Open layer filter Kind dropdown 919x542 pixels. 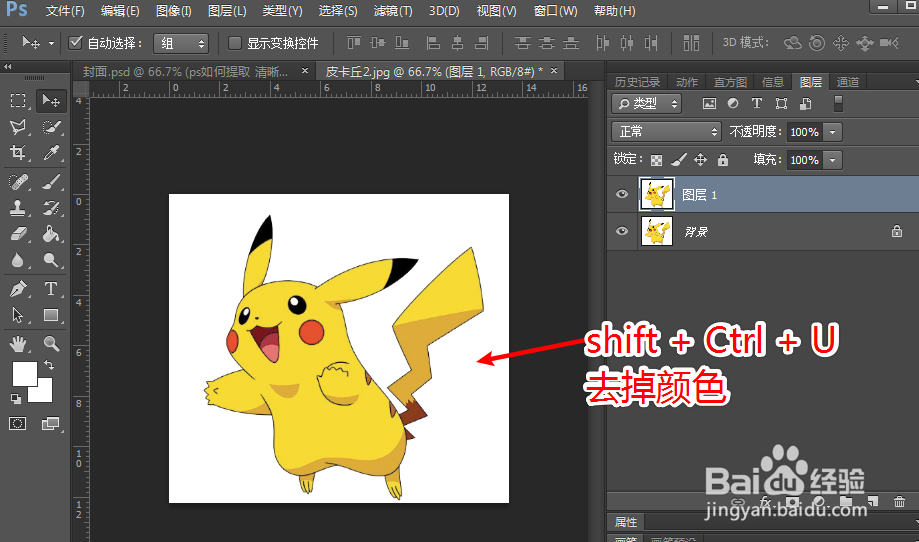(x=646, y=104)
